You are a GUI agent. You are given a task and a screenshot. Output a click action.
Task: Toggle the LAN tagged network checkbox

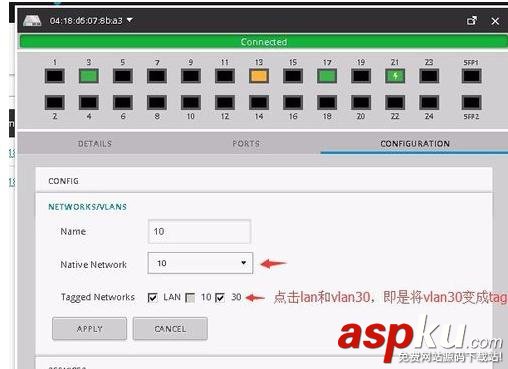pyautogui.click(x=152, y=297)
